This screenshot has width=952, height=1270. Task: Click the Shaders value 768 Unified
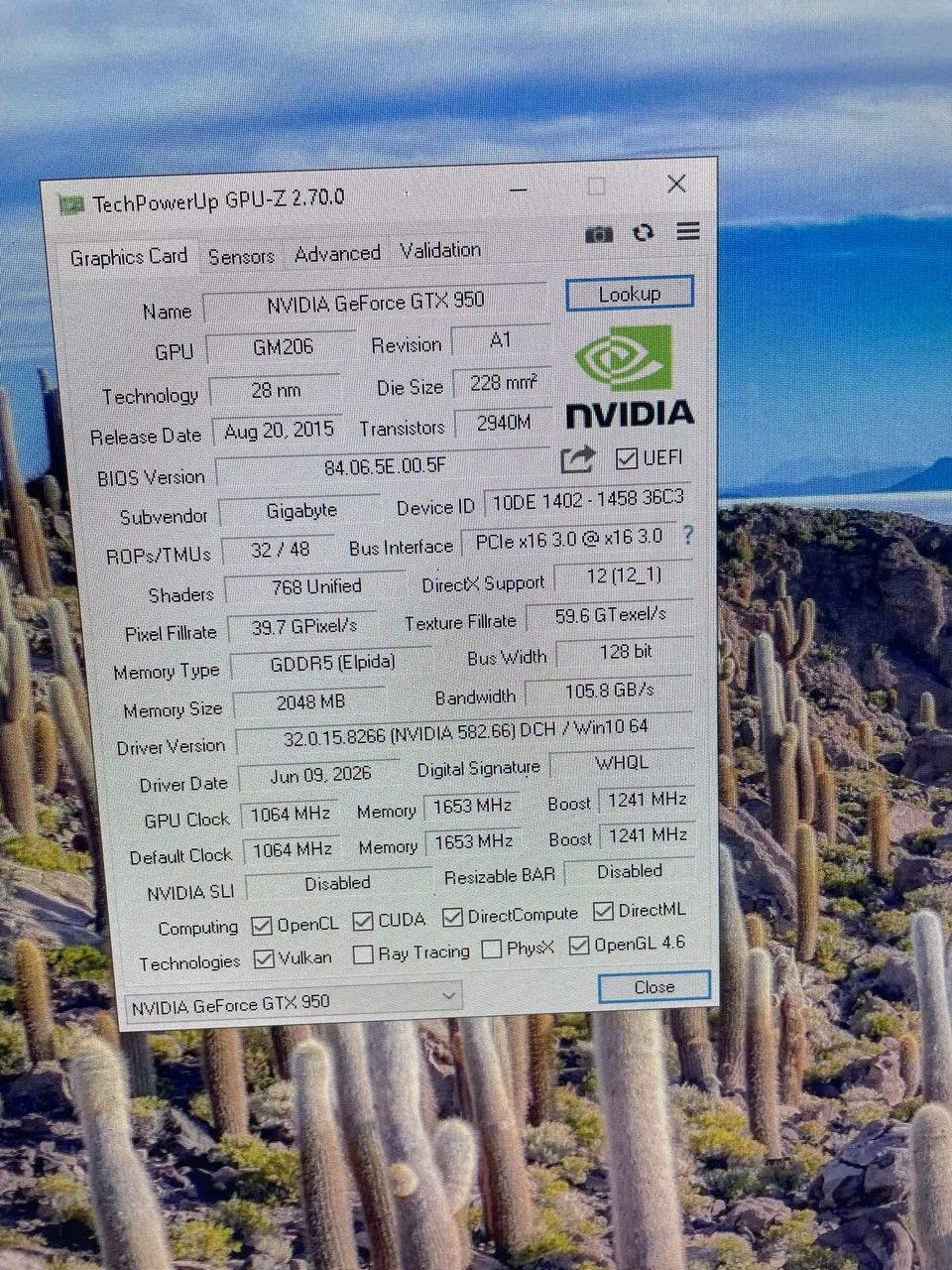(316, 587)
